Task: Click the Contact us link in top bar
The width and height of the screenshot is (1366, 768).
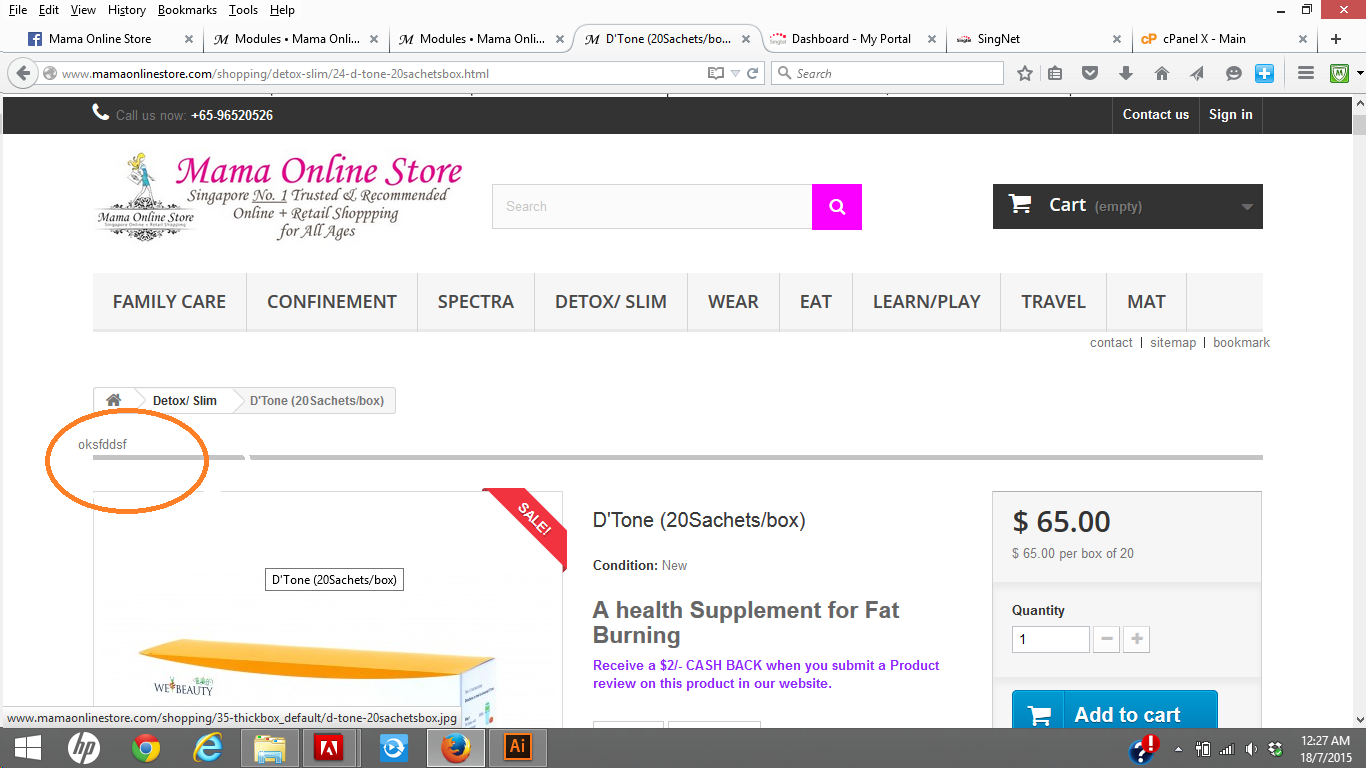Action: click(x=1156, y=115)
